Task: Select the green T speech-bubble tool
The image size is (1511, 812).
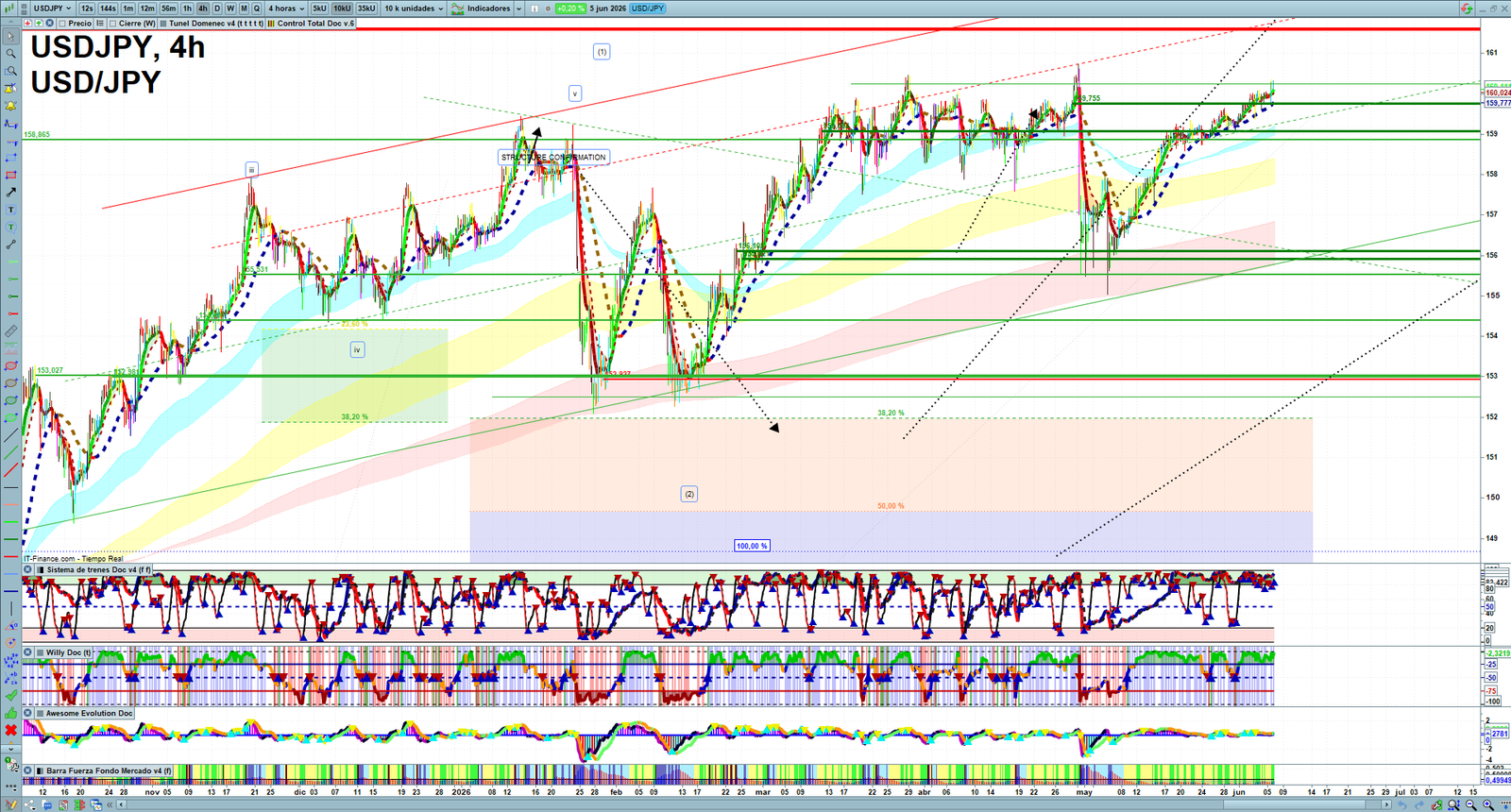Action: pyautogui.click(x=10, y=227)
